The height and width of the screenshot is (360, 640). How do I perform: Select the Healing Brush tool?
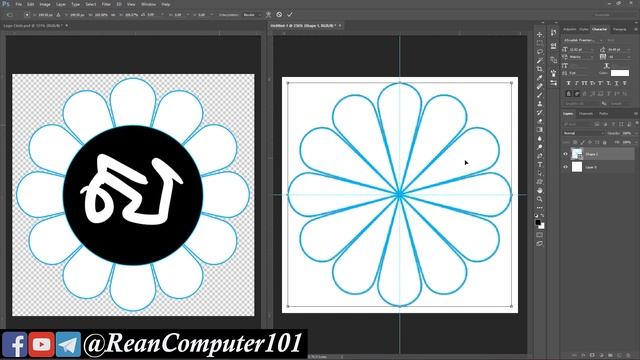[x=540, y=87]
